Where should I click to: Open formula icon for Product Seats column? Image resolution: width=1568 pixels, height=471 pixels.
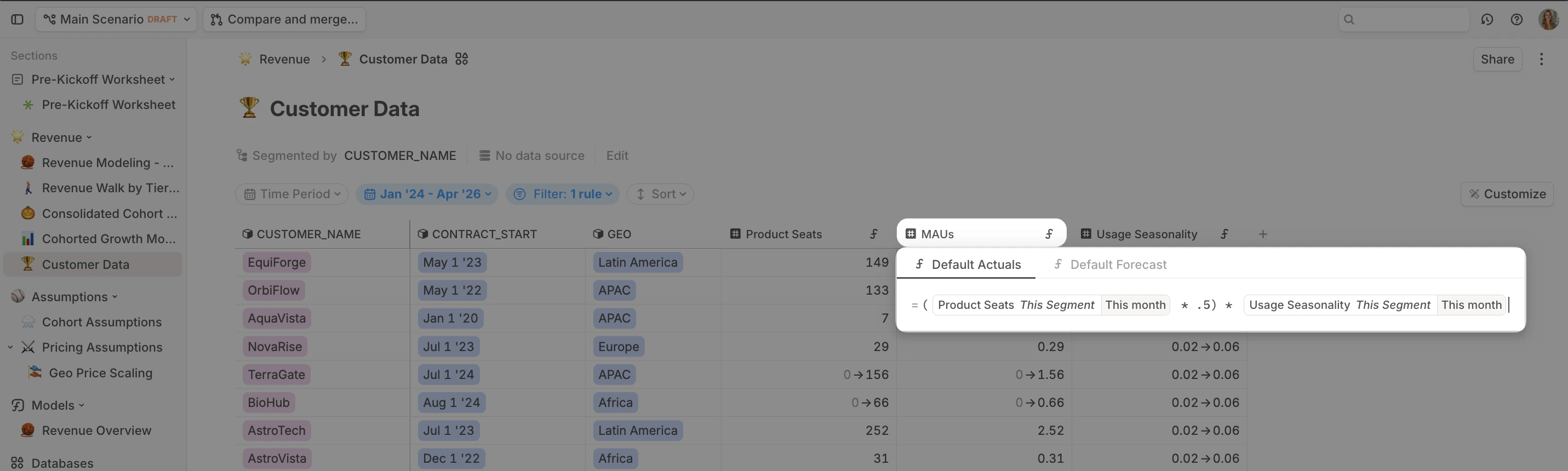(x=874, y=234)
